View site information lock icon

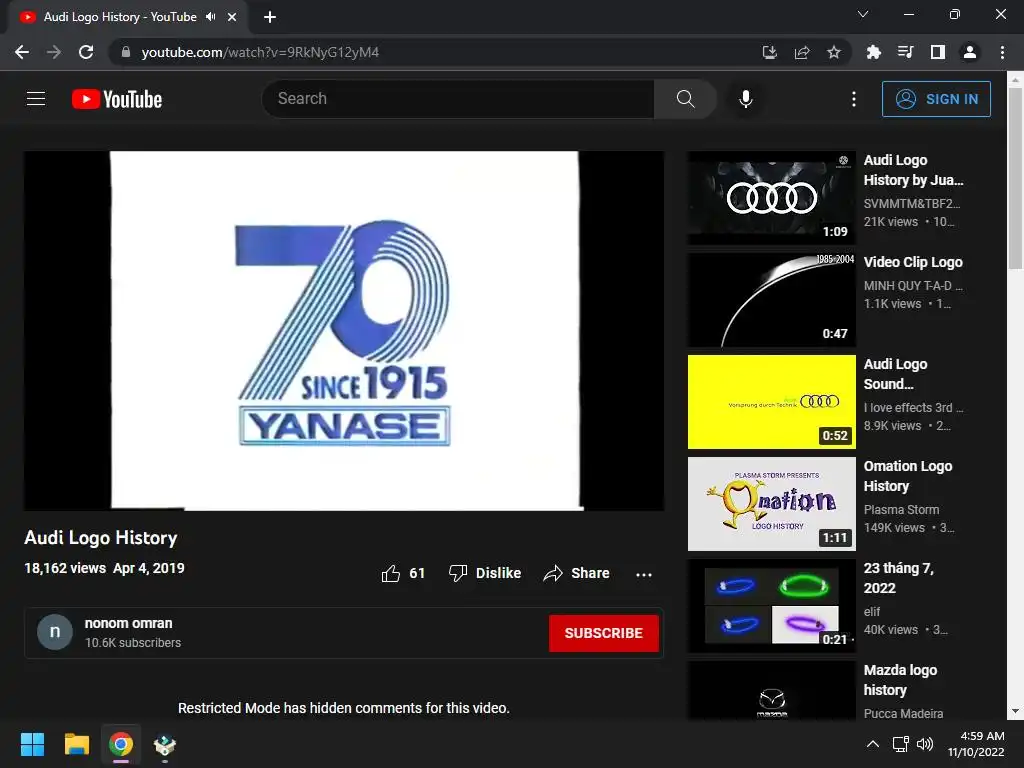point(126,52)
